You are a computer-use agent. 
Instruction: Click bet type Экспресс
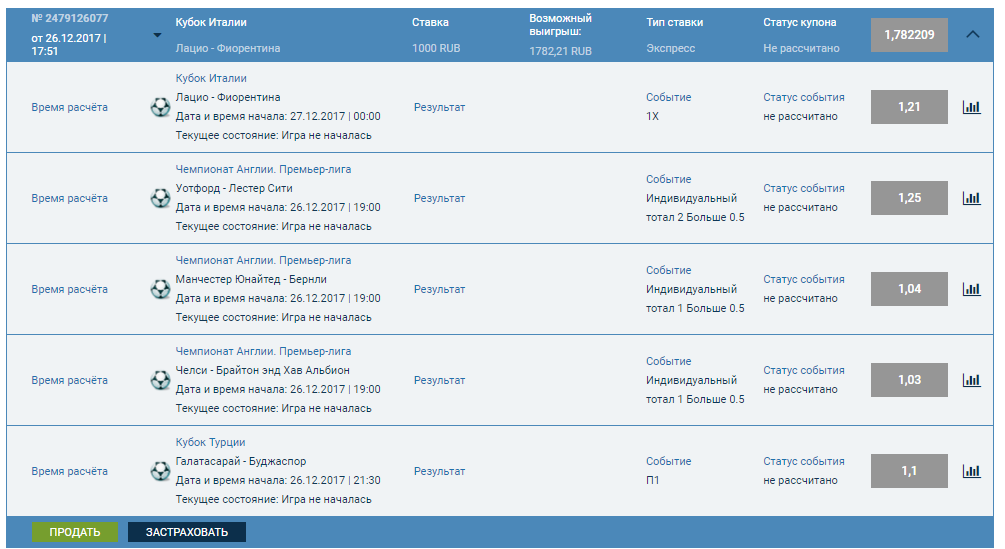pos(670,48)
